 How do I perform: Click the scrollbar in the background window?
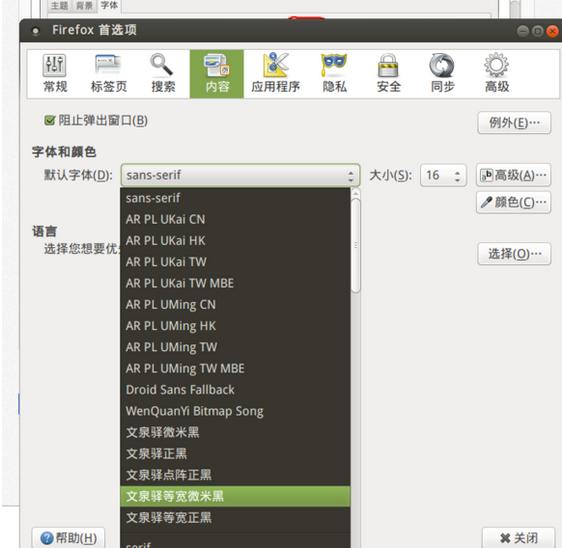point(515,8)
